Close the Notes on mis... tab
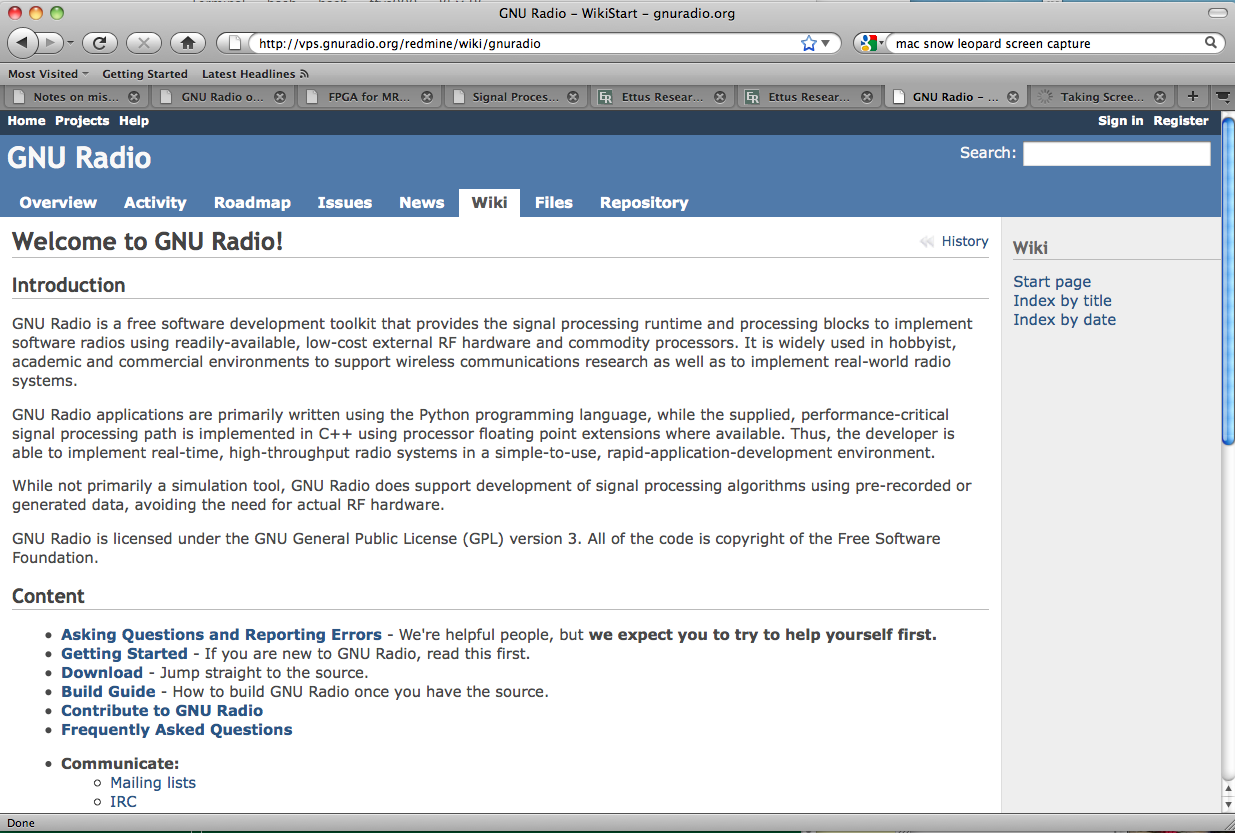This screenshot has height=833, width=1235. pos(133,97)
